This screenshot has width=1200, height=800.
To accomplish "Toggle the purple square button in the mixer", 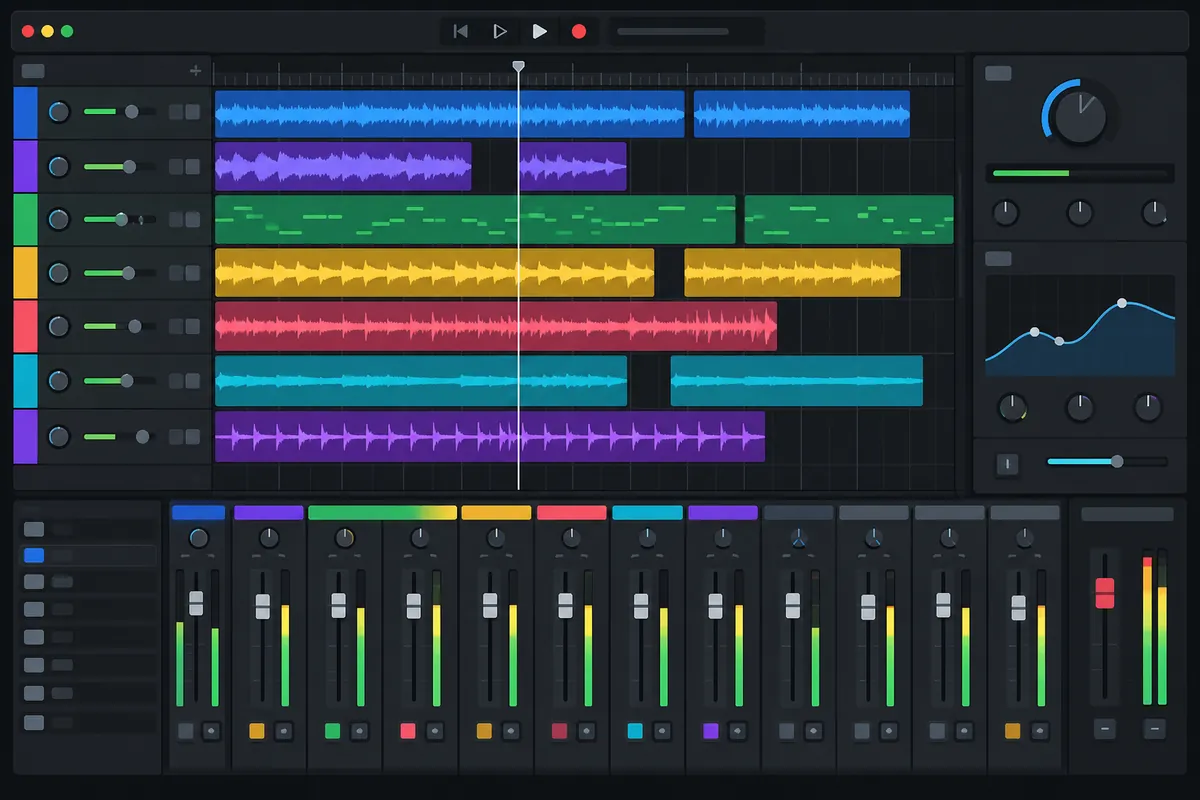I will (x=711, y=731).
